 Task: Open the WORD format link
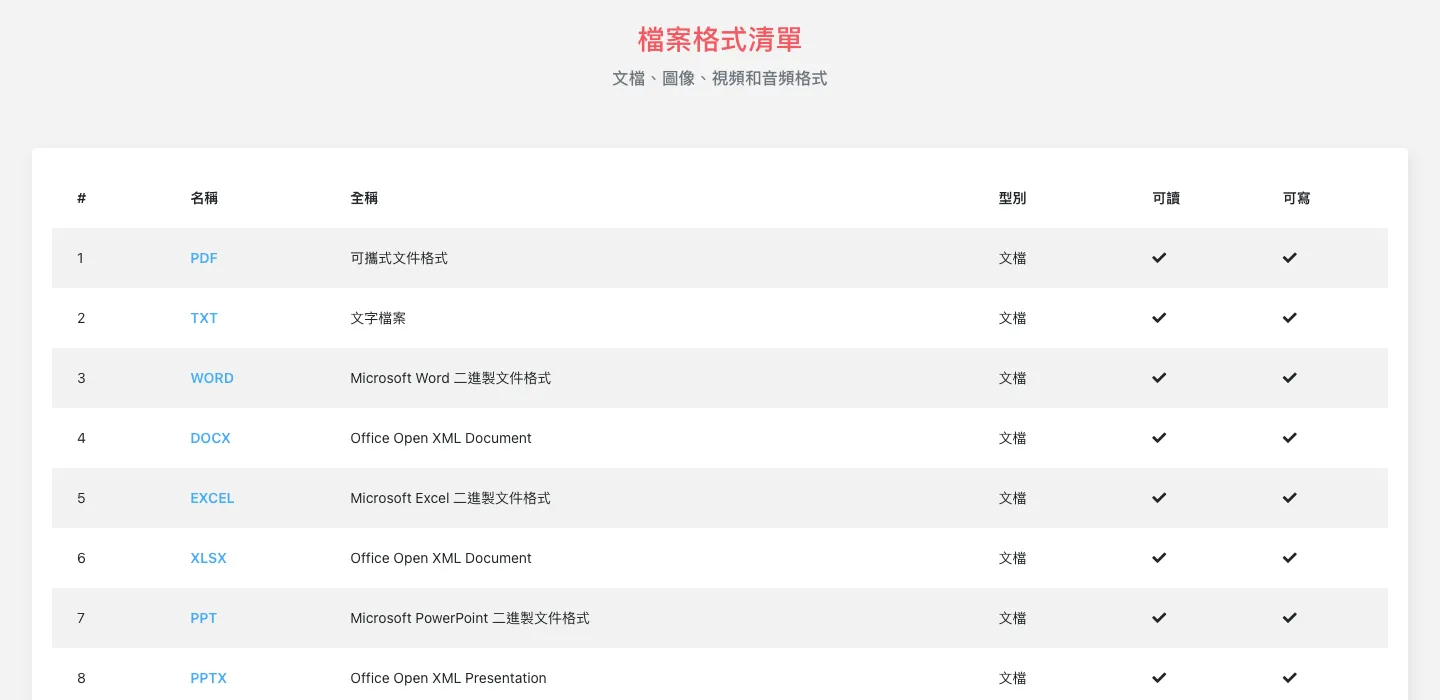point(212,378)
